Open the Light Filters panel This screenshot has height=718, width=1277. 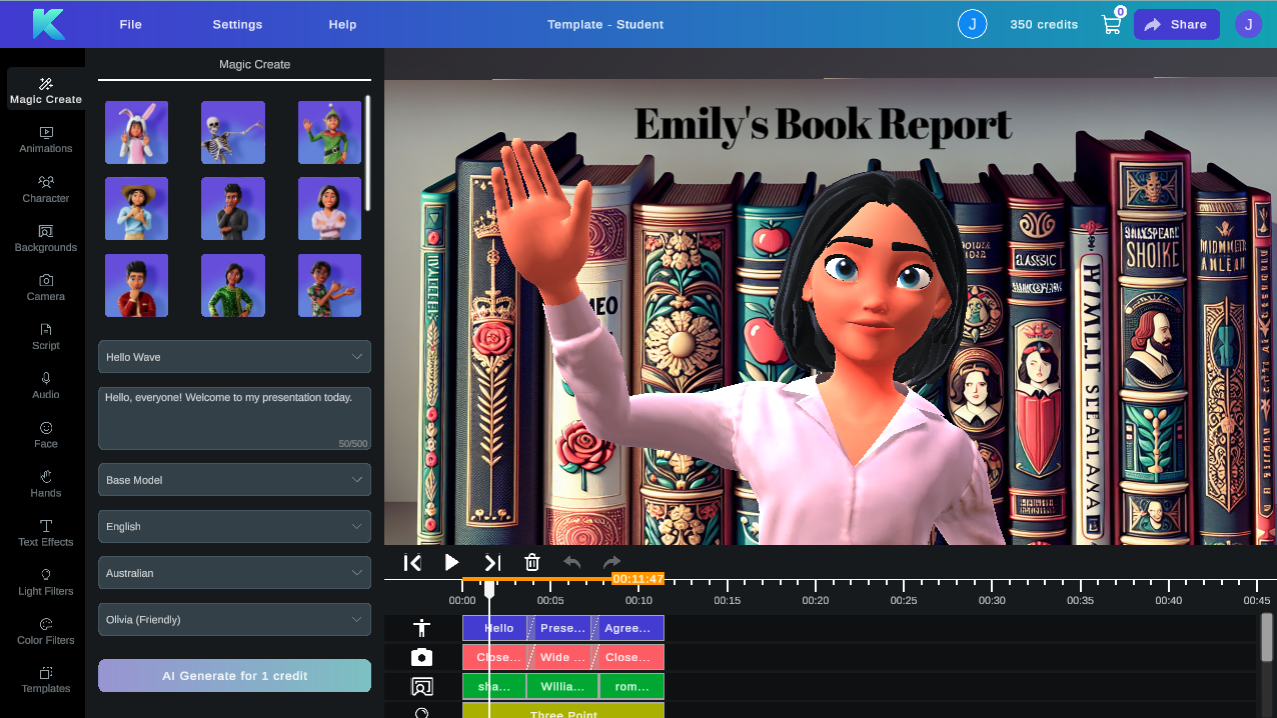click(x=45, y=582)
